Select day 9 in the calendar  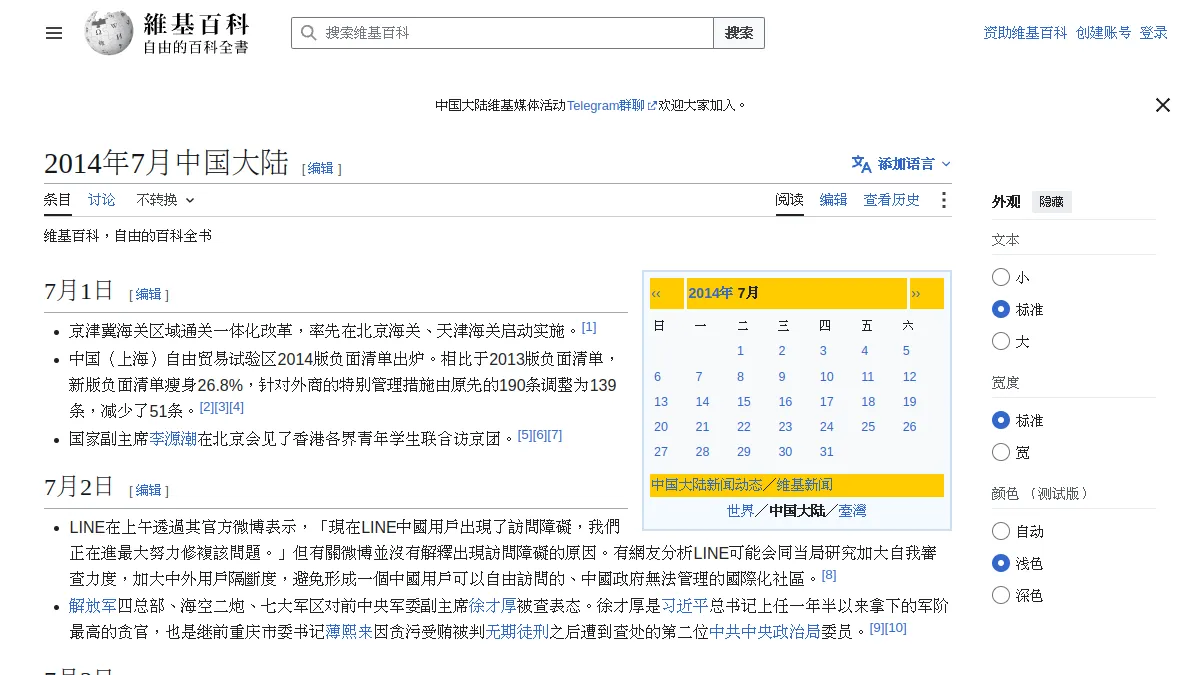point(782,377)
